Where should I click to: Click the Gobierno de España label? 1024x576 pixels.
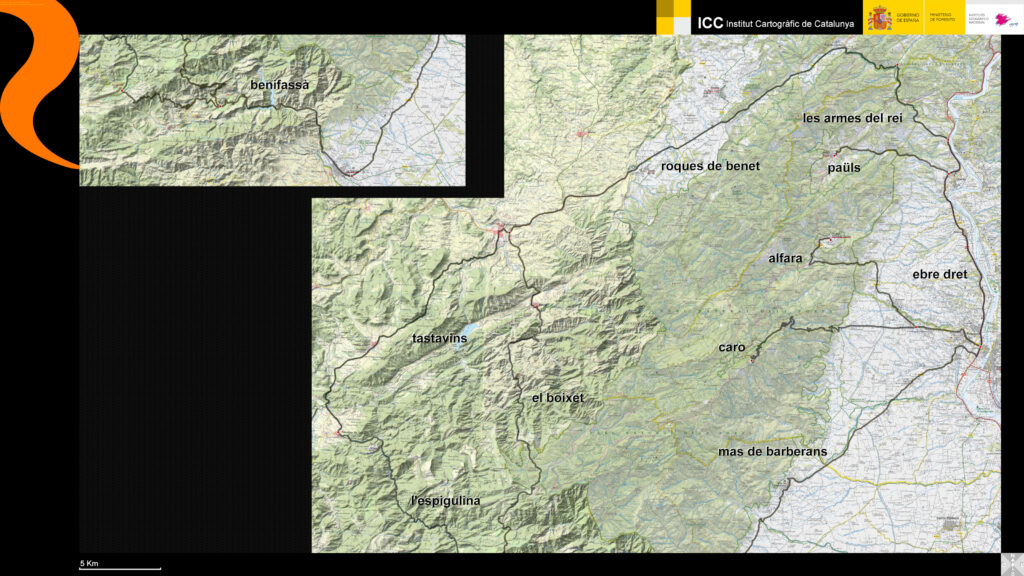[x=910, y=18]
